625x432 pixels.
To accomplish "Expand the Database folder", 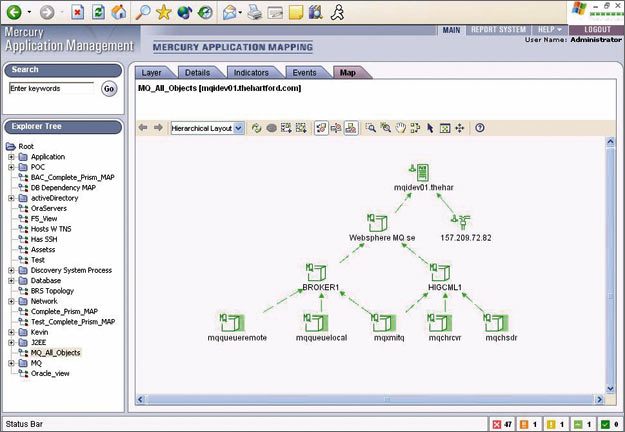I will [x=11, y=281].
